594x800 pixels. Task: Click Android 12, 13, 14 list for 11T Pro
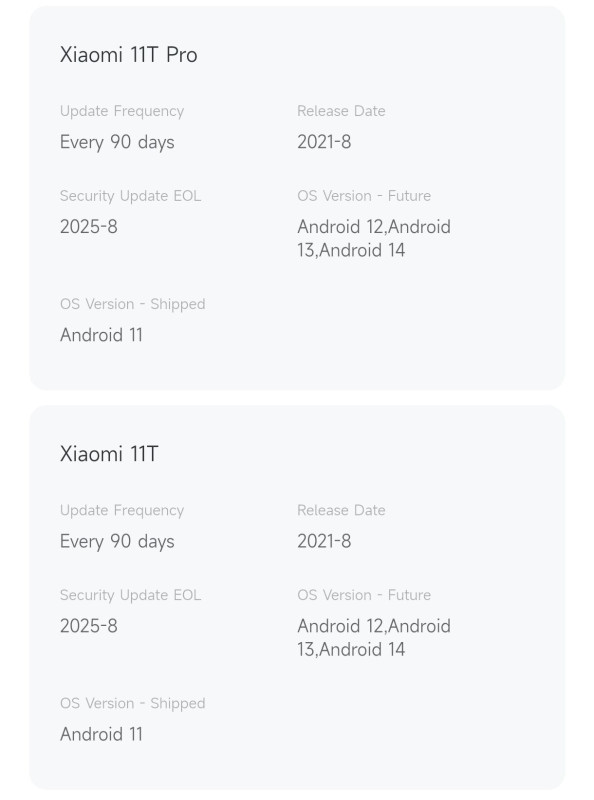click(x=374, y=238)
